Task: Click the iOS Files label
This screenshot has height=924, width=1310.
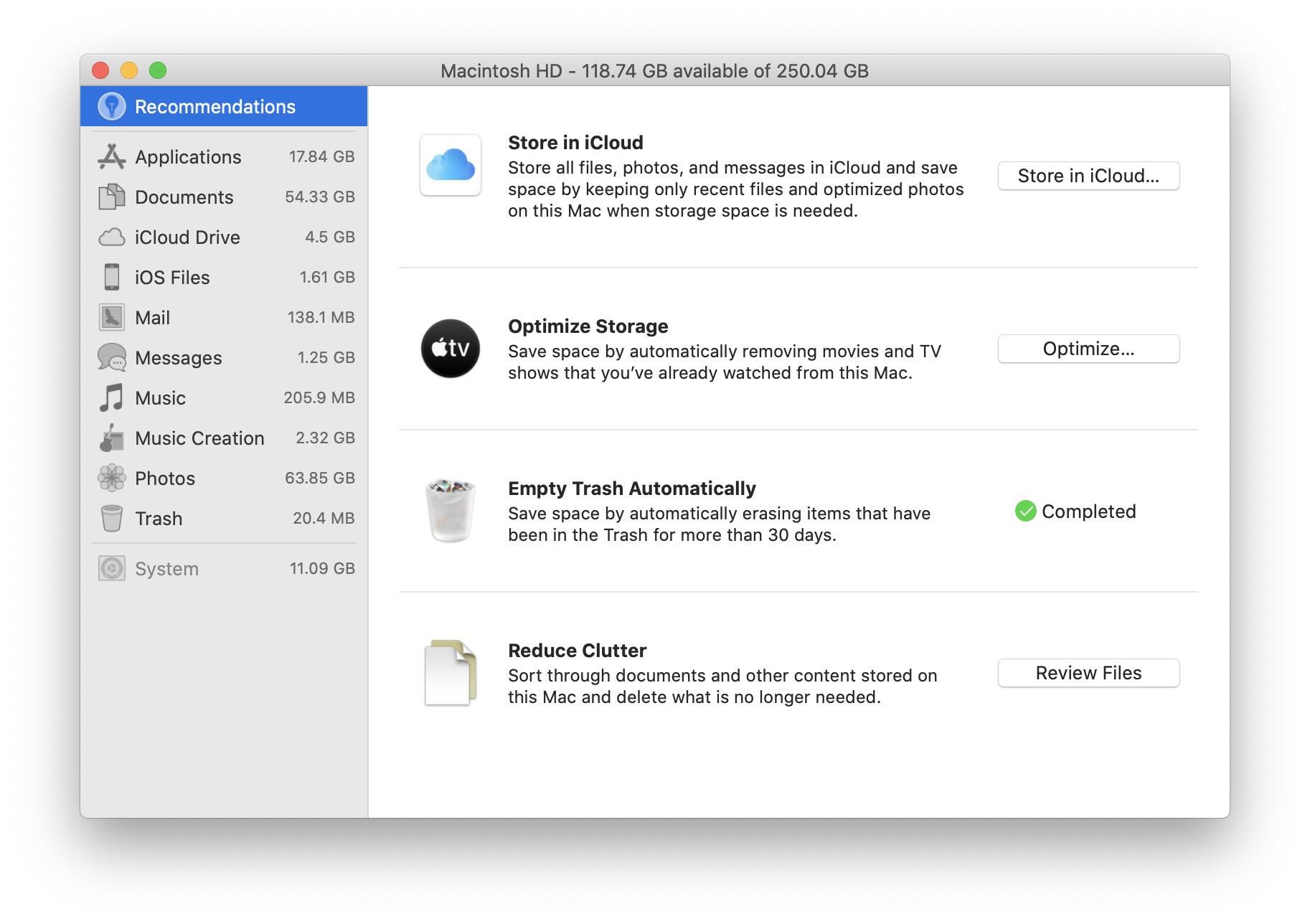Action: 172,278
